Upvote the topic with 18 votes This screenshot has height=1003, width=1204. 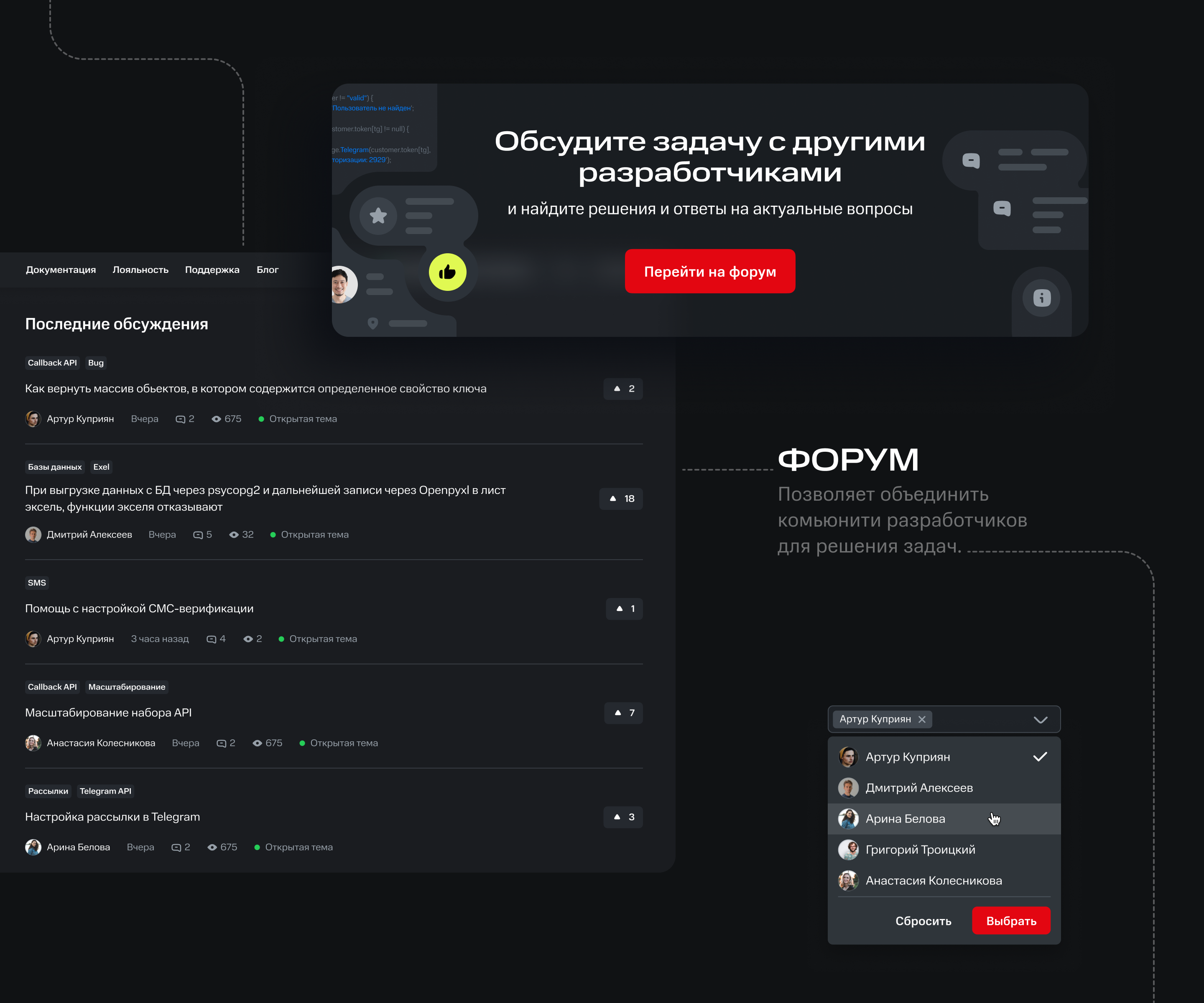[621, 499]
